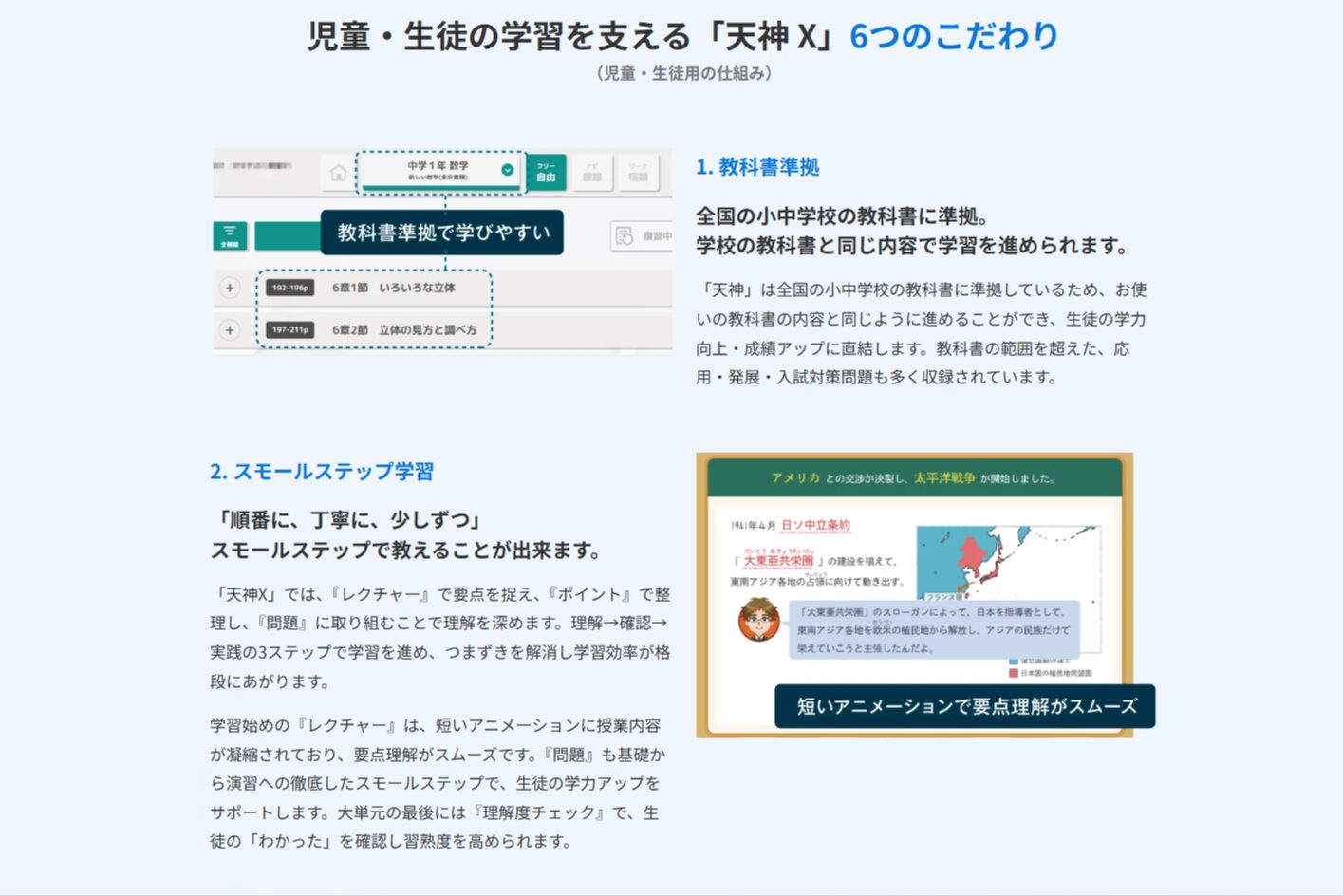Click the green progress bar under 中学1年 数学
This screenshot has width=1343, height=896.
point(439,187)
